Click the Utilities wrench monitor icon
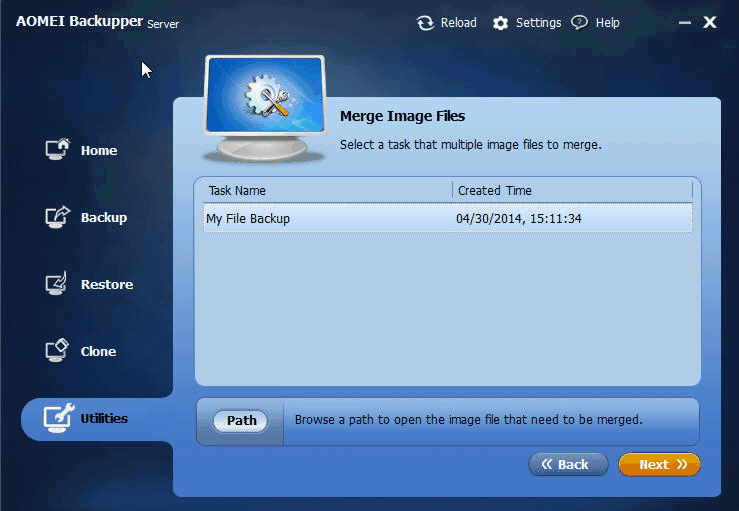 coord(59,418)
